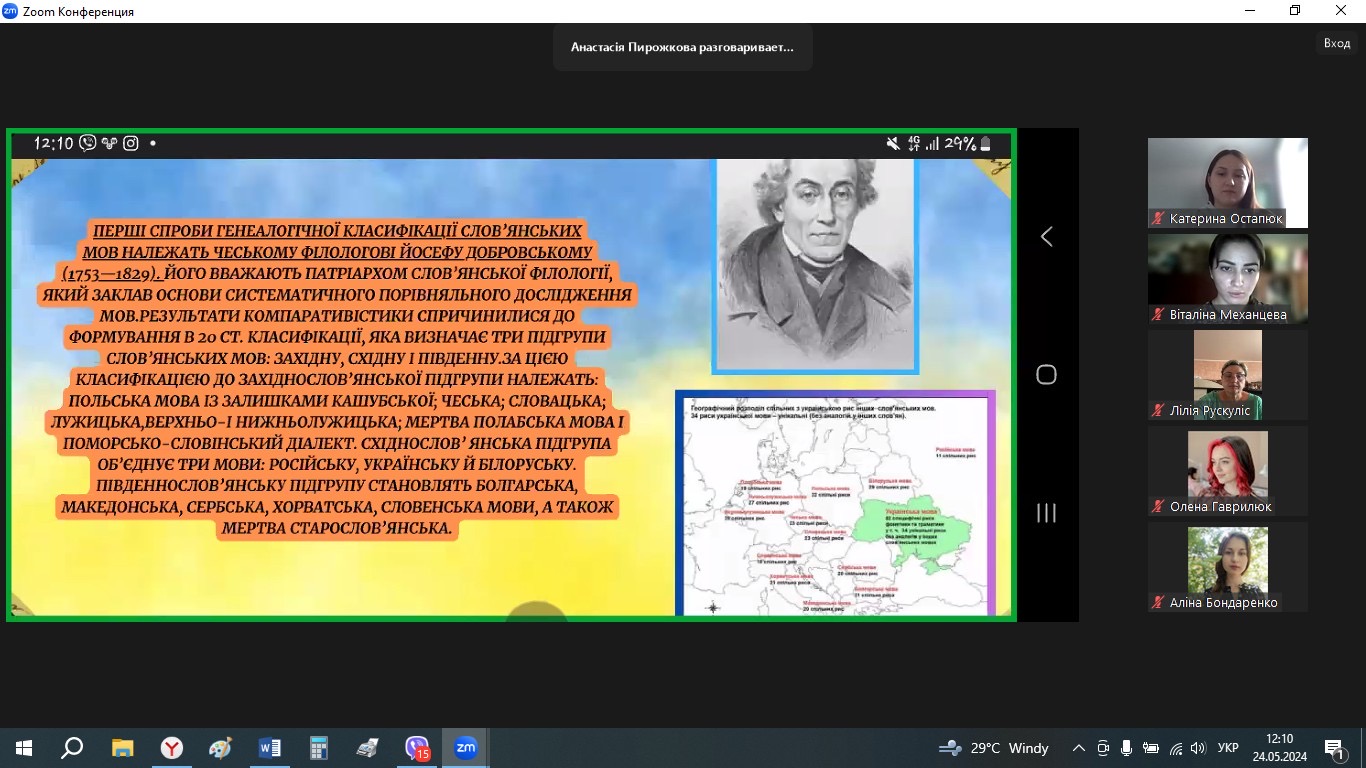Select Олена Гаврилюк video thumbnail
1366x768 pixels.
pyautogui.click(x=1227, y=471)
